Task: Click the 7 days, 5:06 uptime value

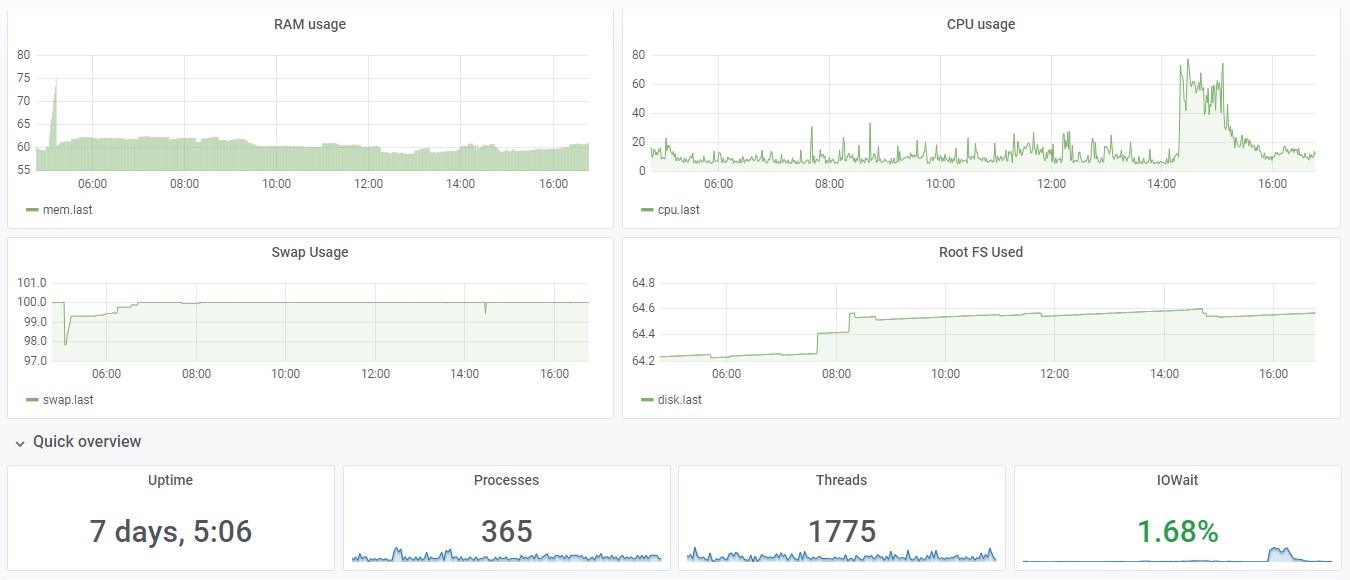Action: 170,531
